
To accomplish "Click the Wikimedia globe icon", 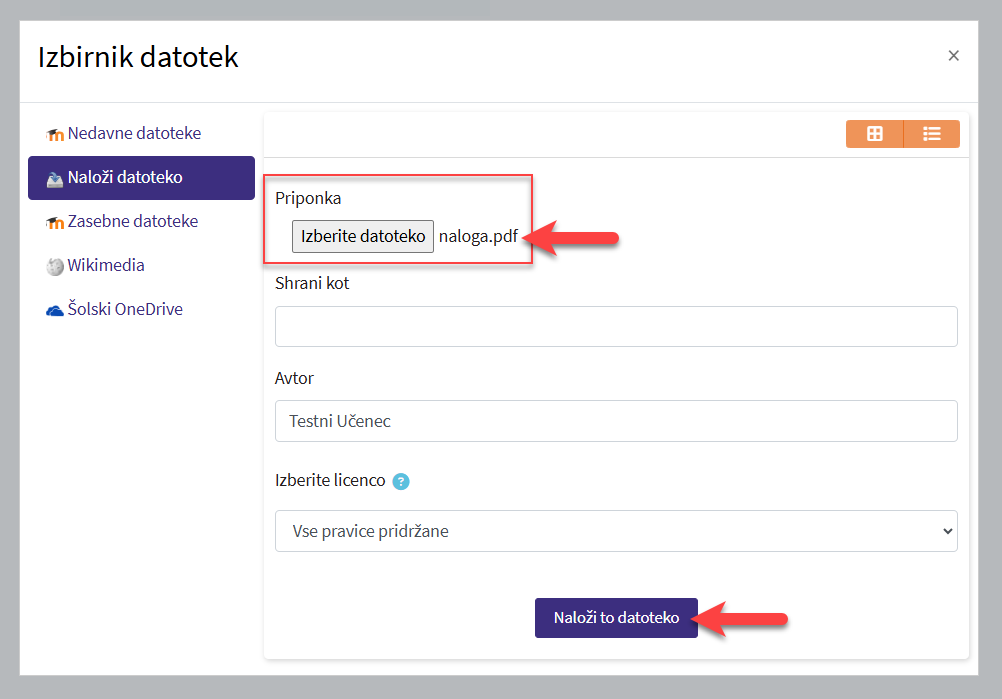I will [x=55, y=266].
